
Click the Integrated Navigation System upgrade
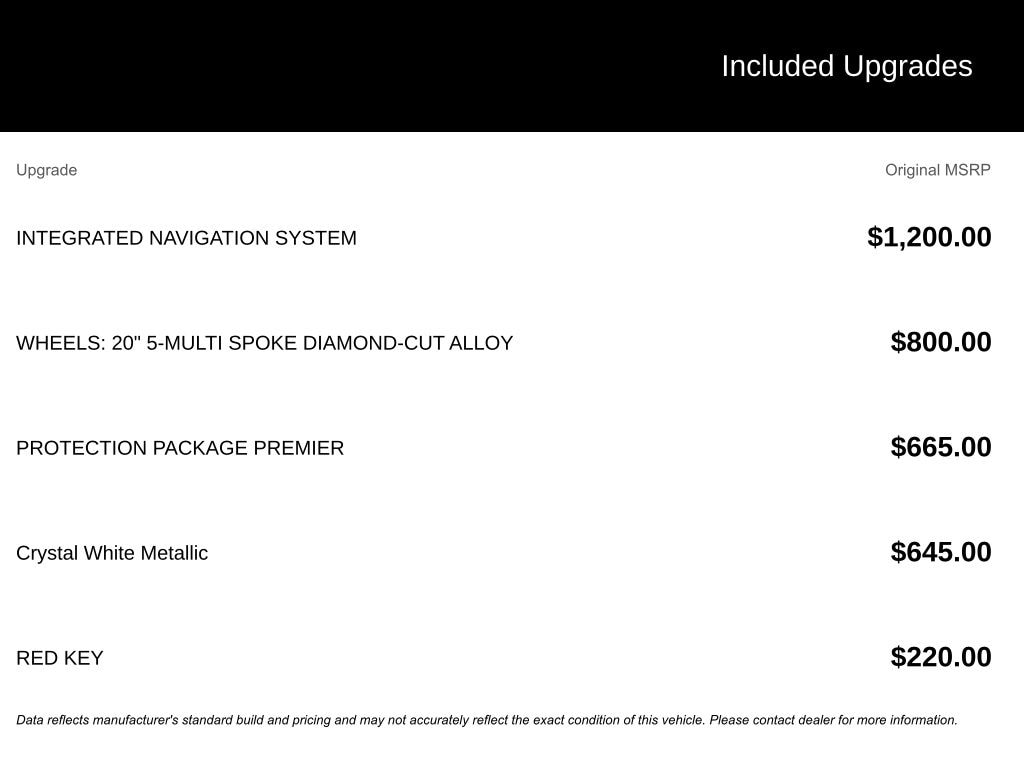[x=186, y=238]
